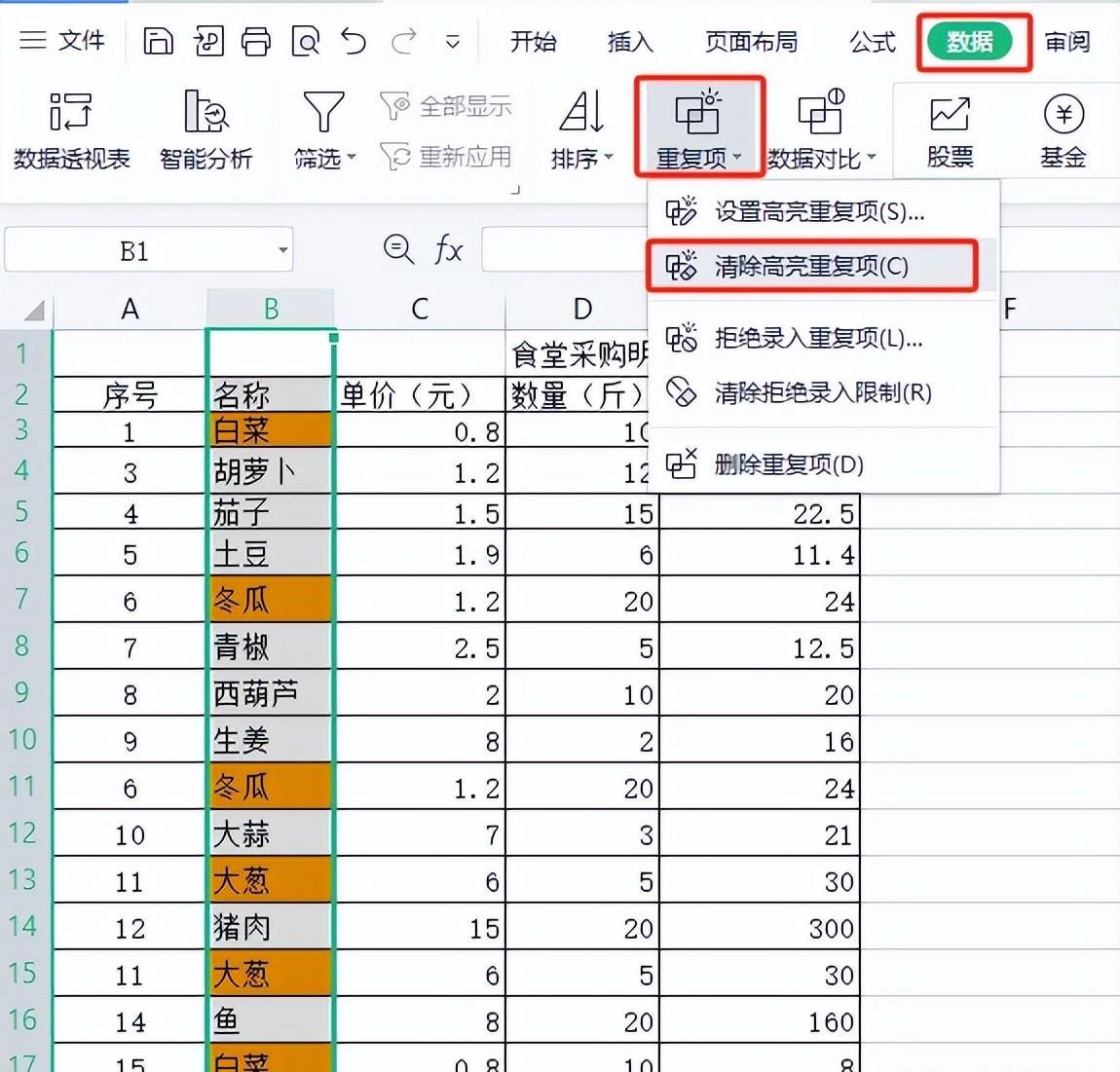Switch to the 公式 tab

[x=873, y=42]
